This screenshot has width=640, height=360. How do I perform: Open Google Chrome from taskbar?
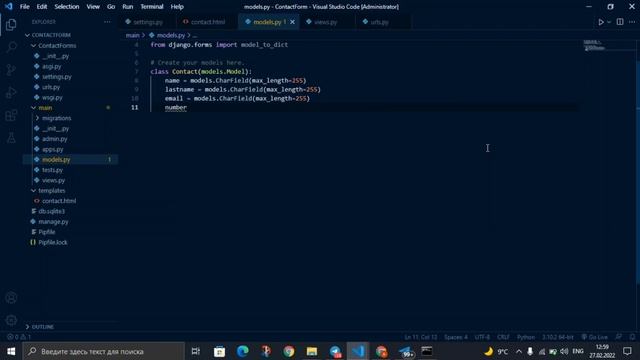click(x=289, y=351)
